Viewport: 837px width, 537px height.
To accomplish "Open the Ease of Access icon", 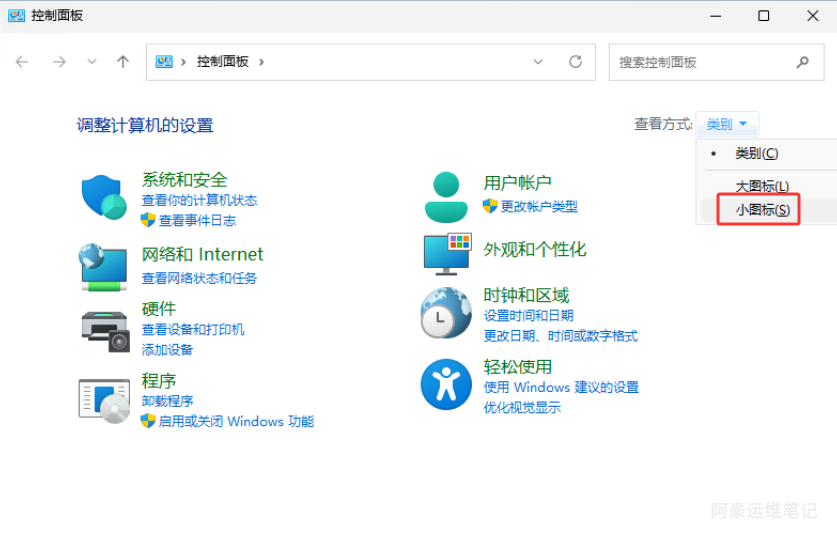I will point(446,384).
